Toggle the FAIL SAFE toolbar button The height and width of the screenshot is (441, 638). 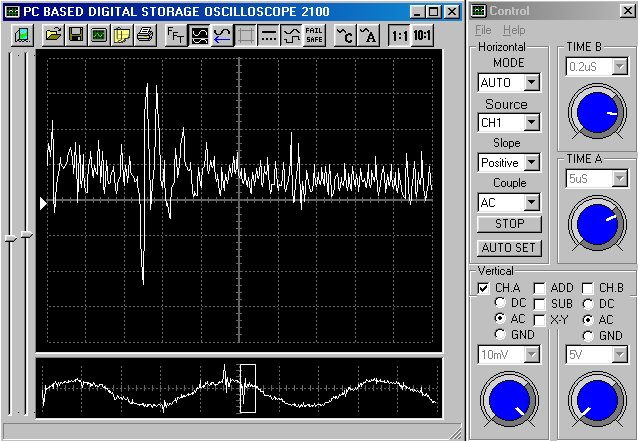point(314,35)
